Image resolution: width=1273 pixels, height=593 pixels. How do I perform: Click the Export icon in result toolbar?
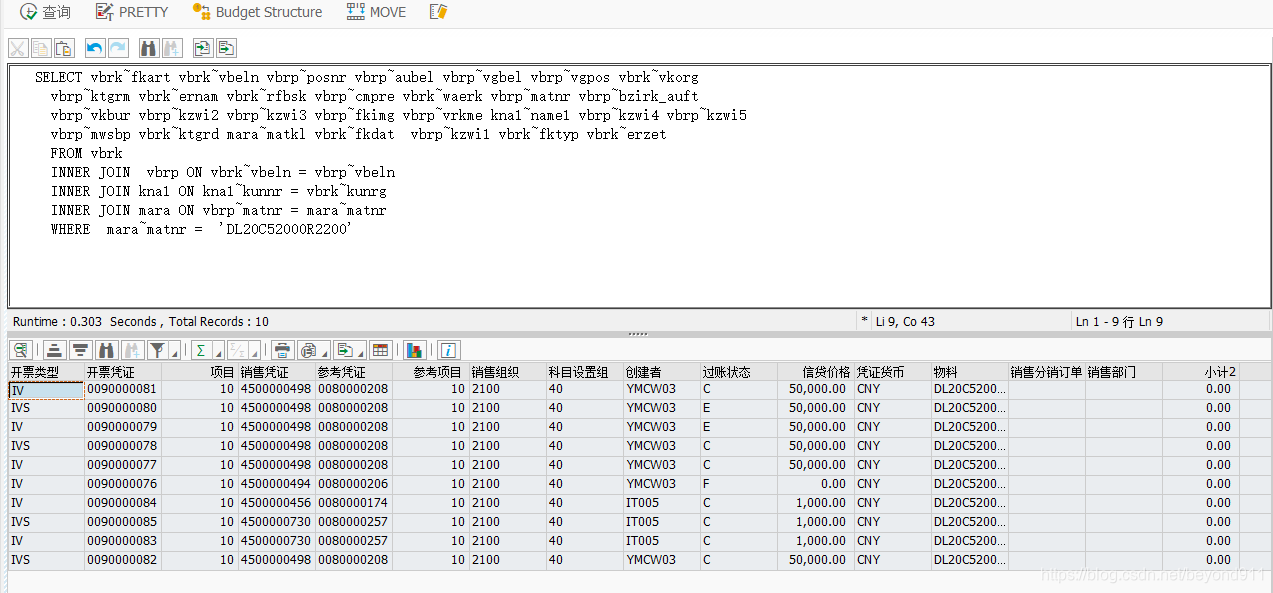[344, 350]
